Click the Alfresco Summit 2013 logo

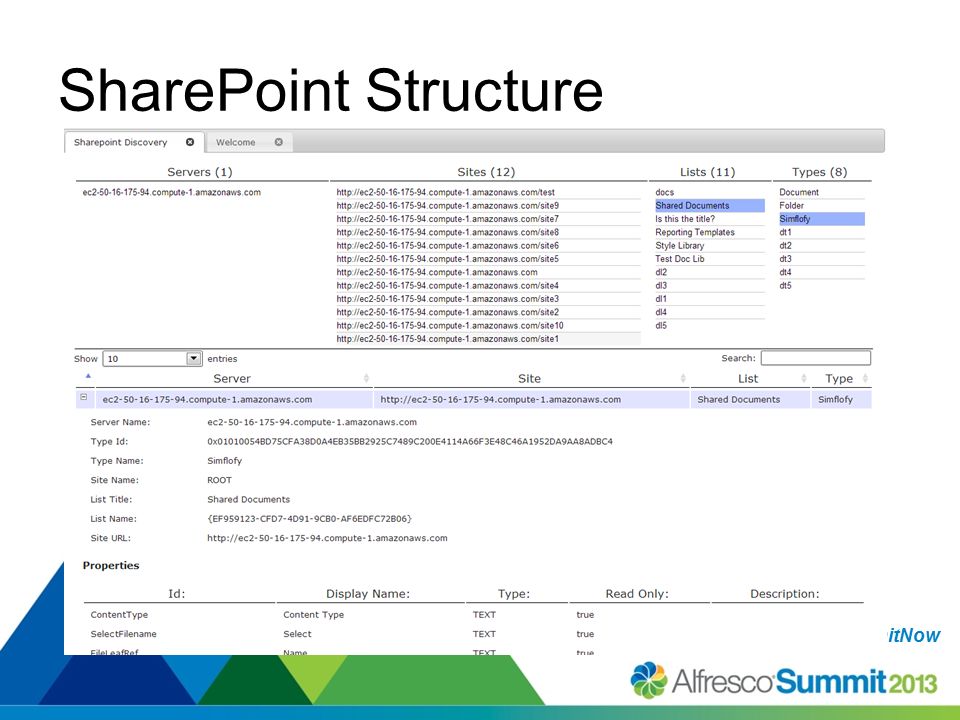click(784, 680)
